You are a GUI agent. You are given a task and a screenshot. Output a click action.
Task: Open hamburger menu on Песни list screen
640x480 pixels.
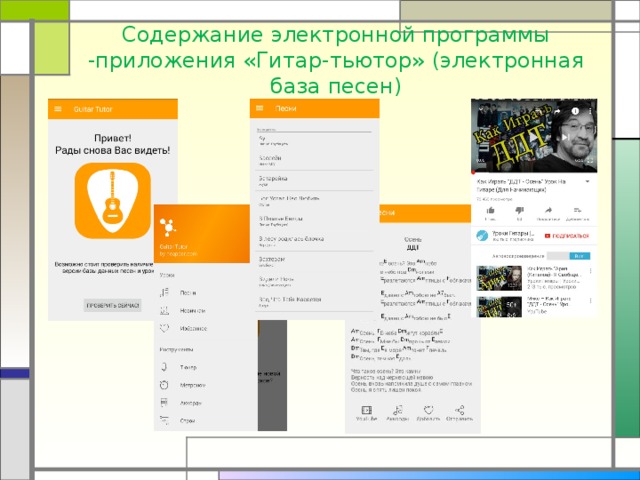[260, 108]
